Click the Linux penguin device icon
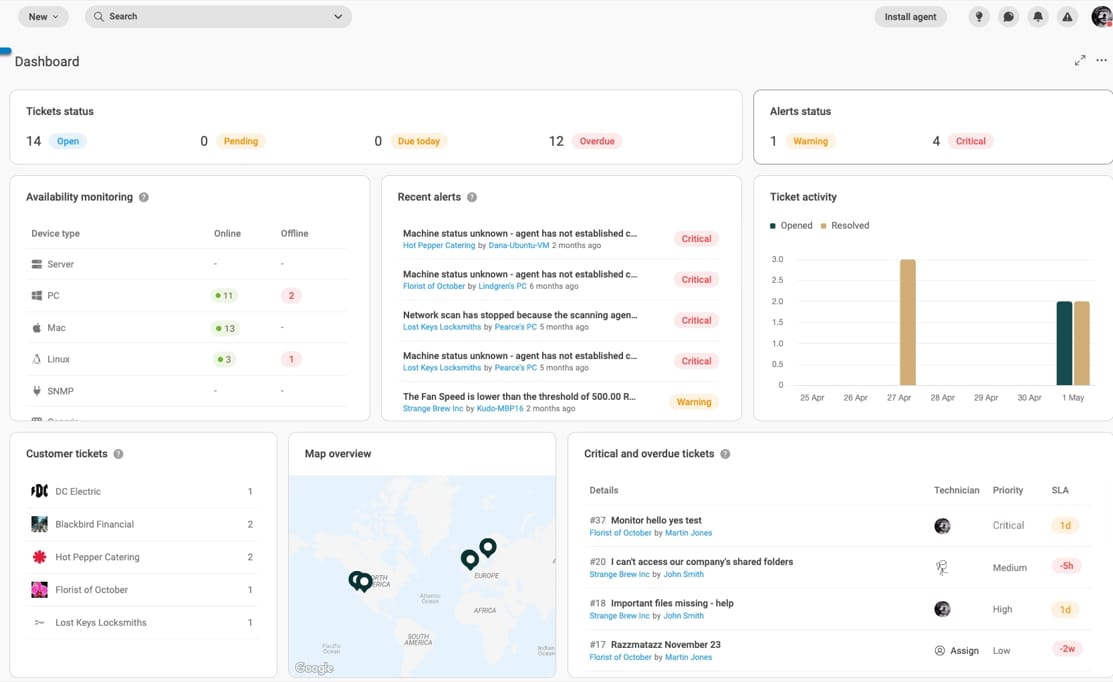The width and height of the screenshot is (1113, 682). (x=37, y=359)
